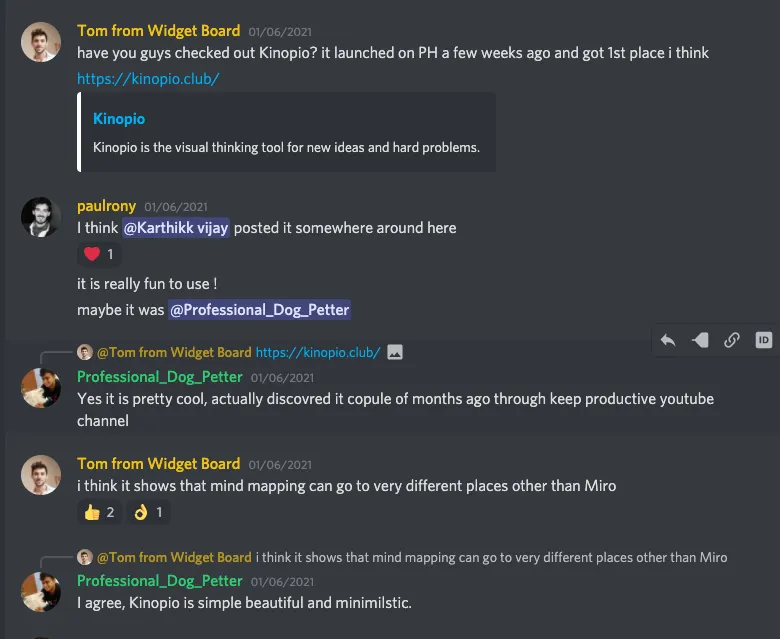This screenshot has height=639, width=780.
Task: Jump to replied message about mind mapping
Action: point(491,557)
